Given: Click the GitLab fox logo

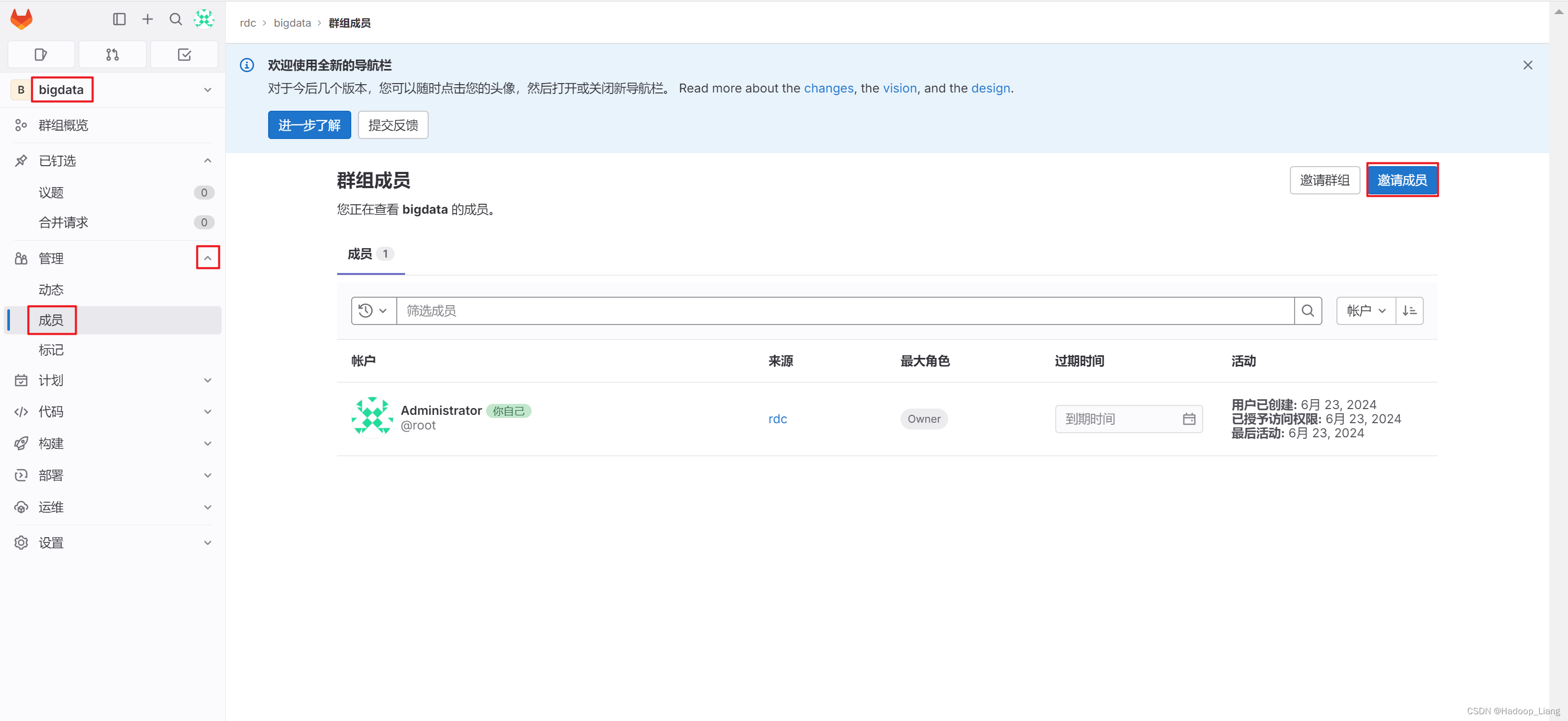Looking at the screenshot, I should (x=21, y=19).
